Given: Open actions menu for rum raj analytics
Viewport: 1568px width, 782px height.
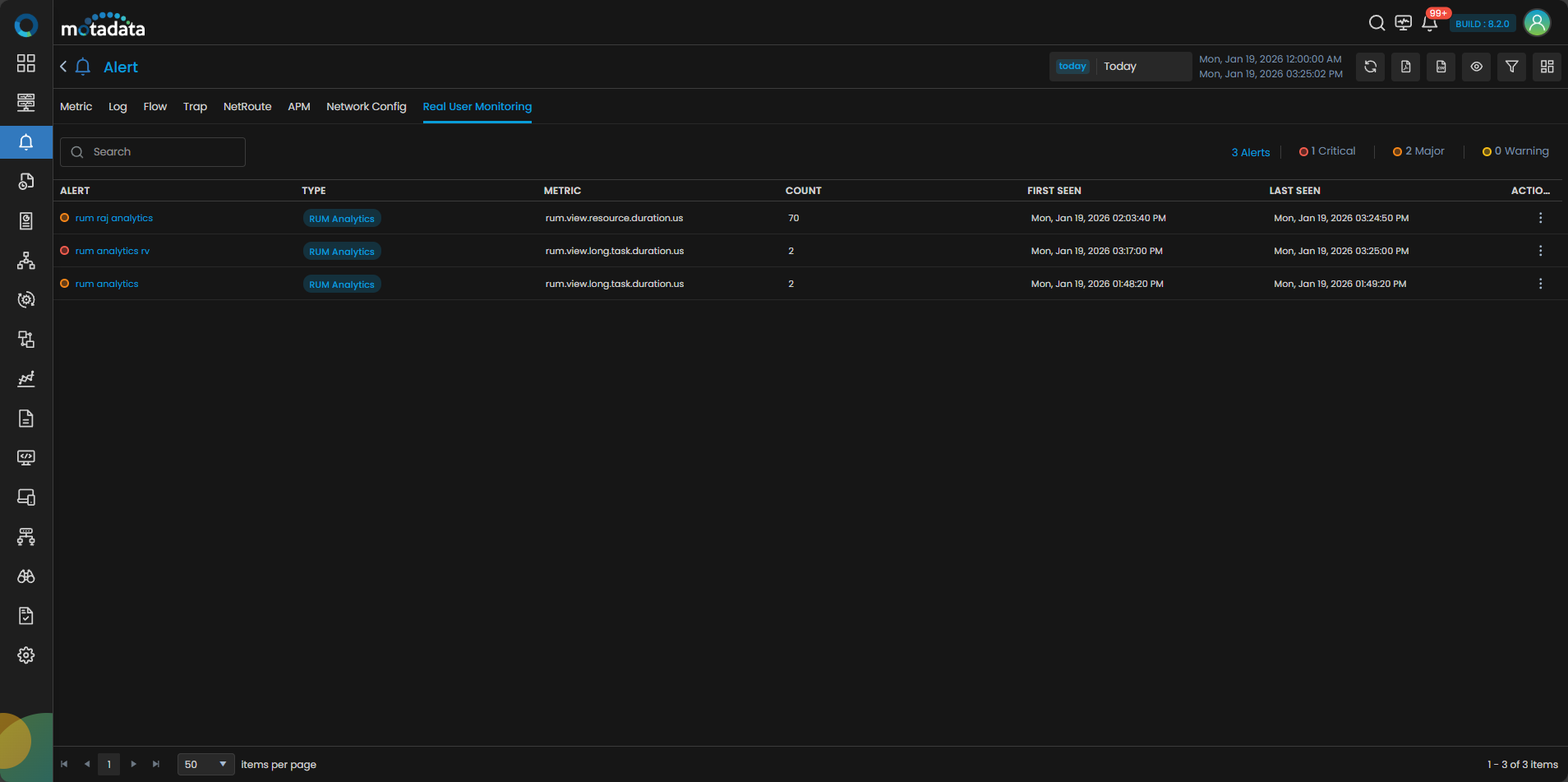Looking at the screenshot, I should [1540, 218].
